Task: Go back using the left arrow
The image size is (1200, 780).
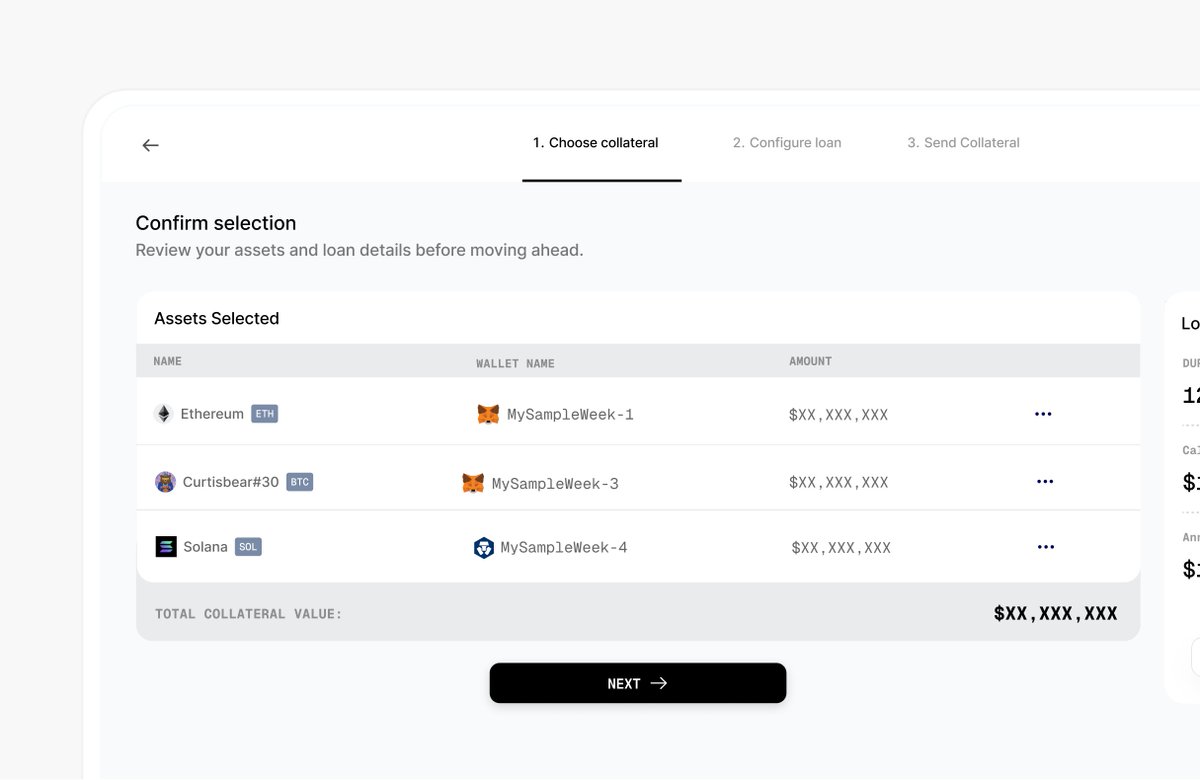Action: (150, 145)
